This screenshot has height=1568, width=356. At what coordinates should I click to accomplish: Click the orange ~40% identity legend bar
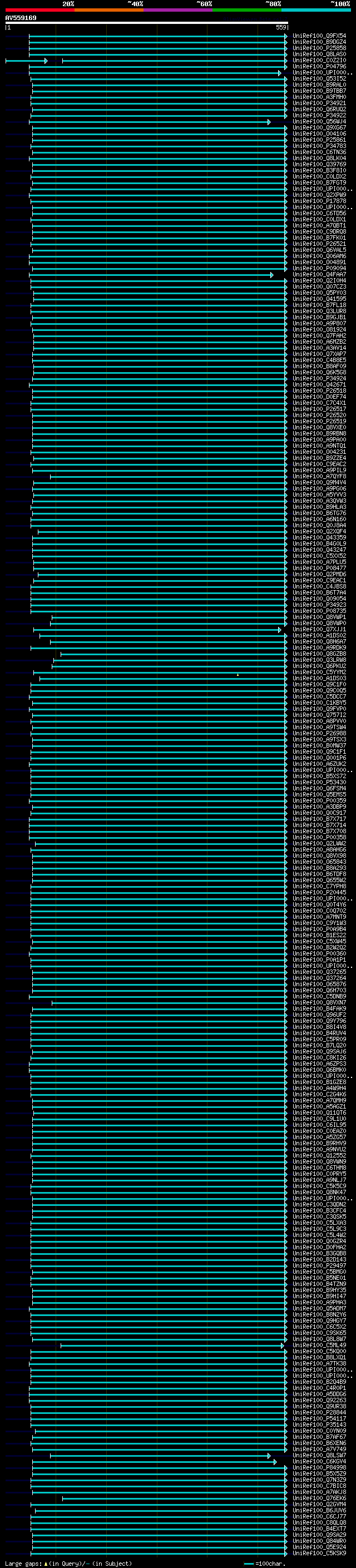click(109, 10)
